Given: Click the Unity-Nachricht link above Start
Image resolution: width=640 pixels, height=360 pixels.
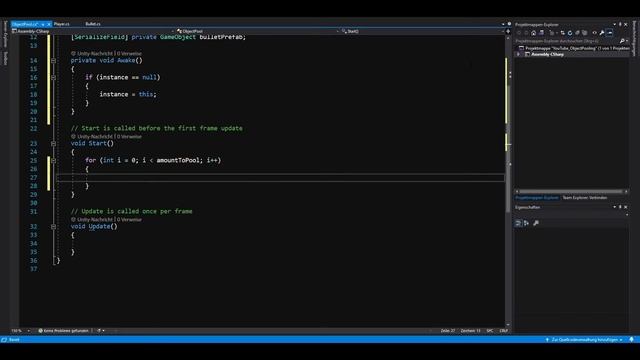Looking at the screenshot, I should (x=95, y=137).
